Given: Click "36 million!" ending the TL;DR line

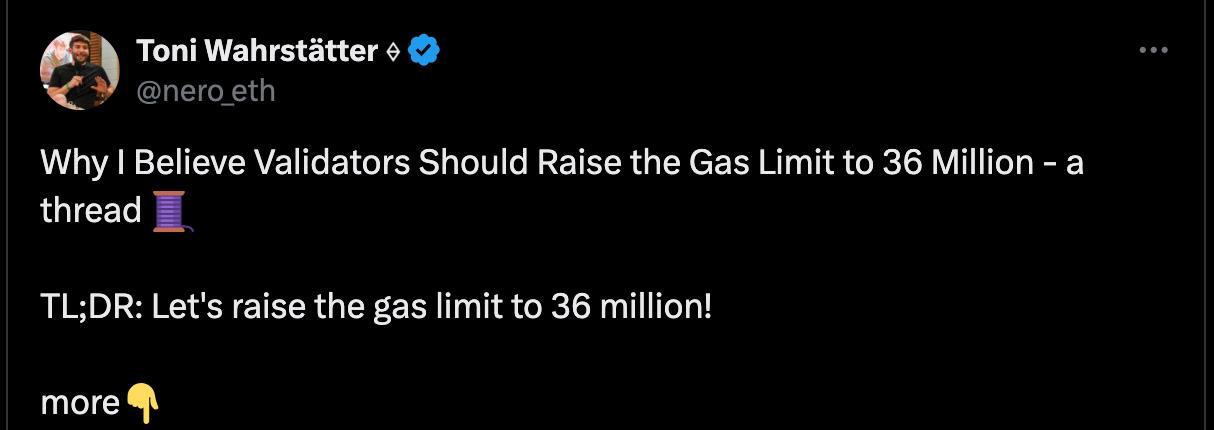Looking at the screenshot, I should pos(631,306).
